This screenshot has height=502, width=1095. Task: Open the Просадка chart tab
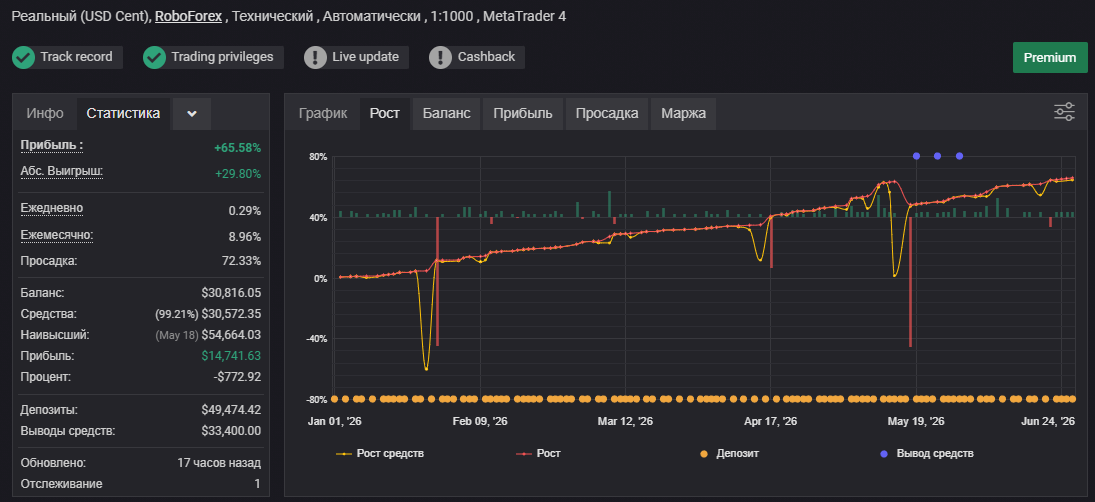point(607,113)
